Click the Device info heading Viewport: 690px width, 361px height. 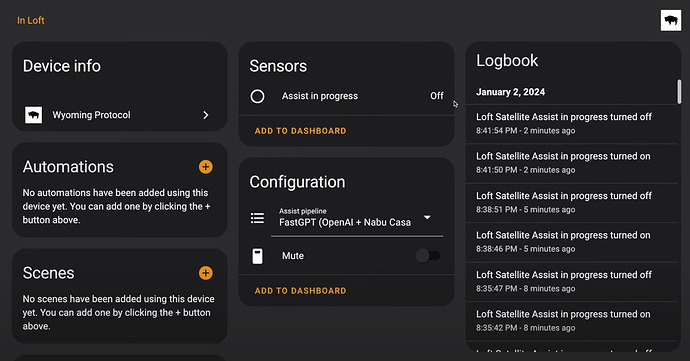[x=62, y=66]
